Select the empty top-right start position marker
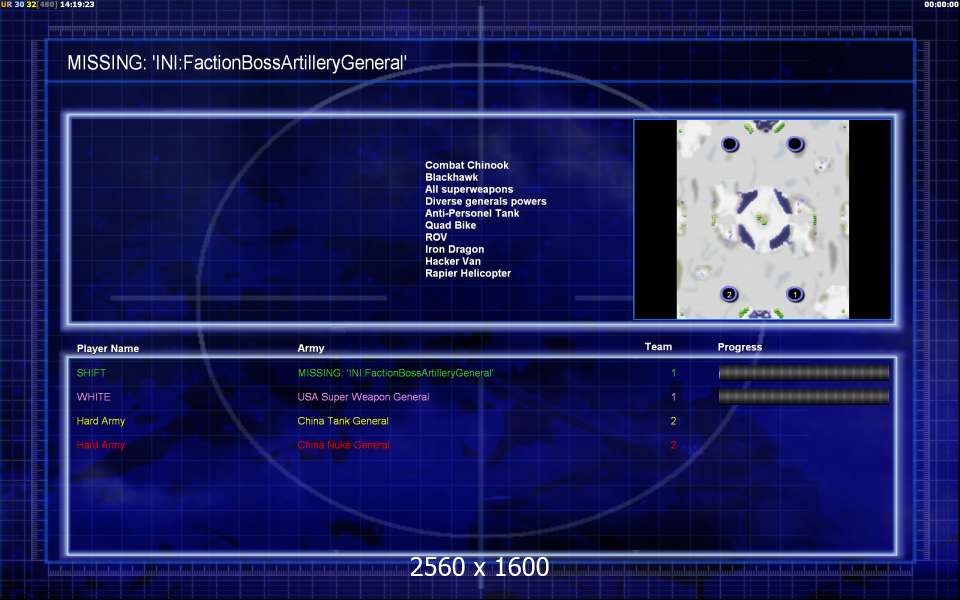The height and width of the screenshot is (600, 960). tap(795, 144)
